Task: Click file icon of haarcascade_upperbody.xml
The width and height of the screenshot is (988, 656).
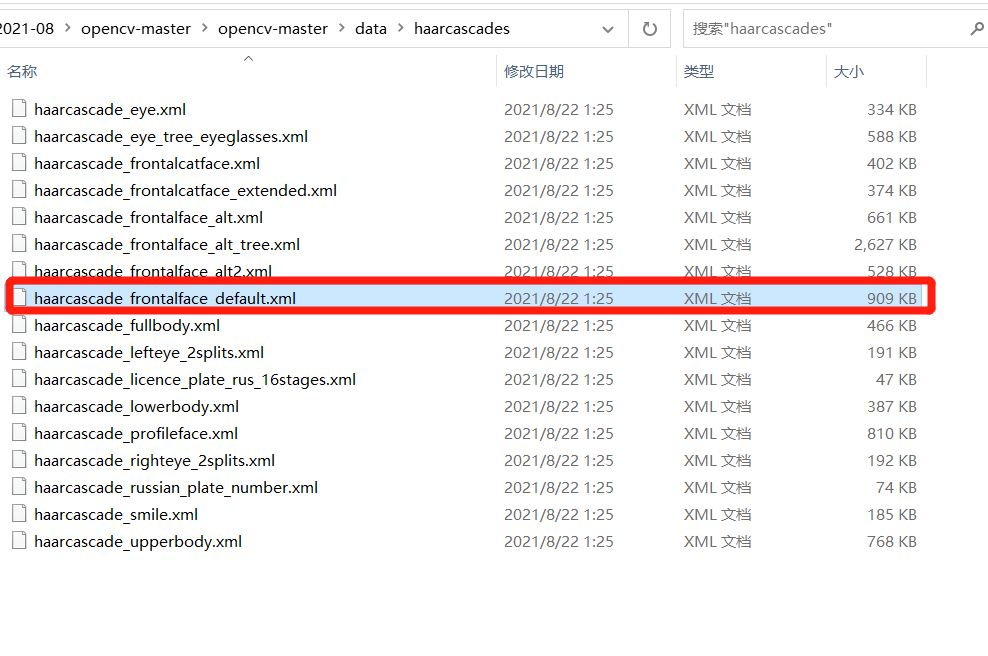Action: [x=20, y=541]
